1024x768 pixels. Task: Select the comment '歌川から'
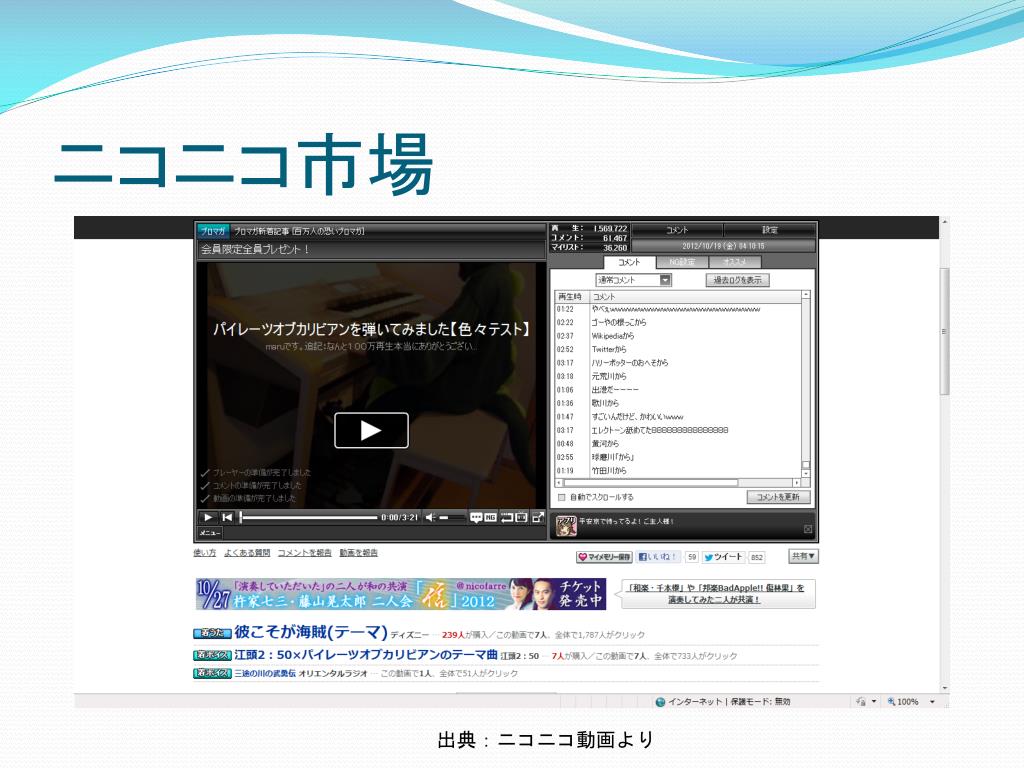tap(605, 404)
